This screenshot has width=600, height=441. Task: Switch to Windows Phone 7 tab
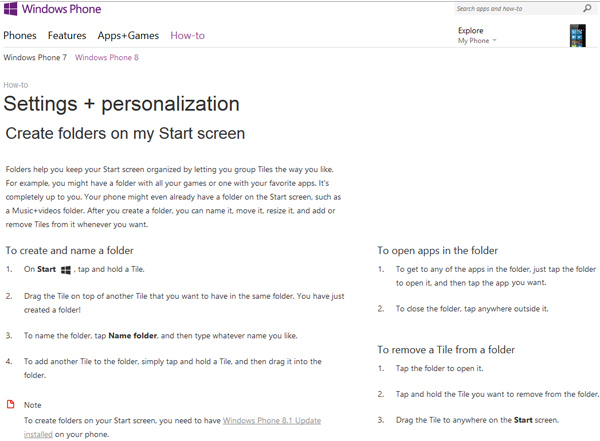coord(35,57)
